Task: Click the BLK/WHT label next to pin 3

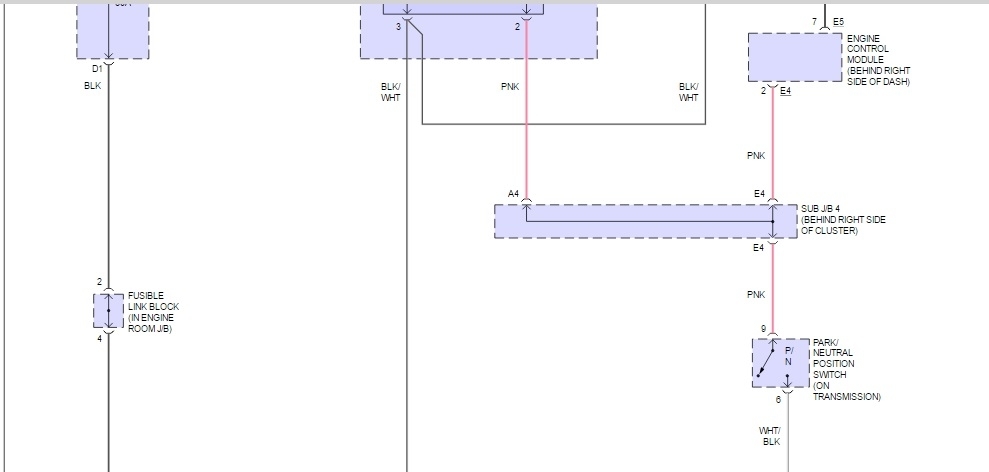Action: [390, 92]
